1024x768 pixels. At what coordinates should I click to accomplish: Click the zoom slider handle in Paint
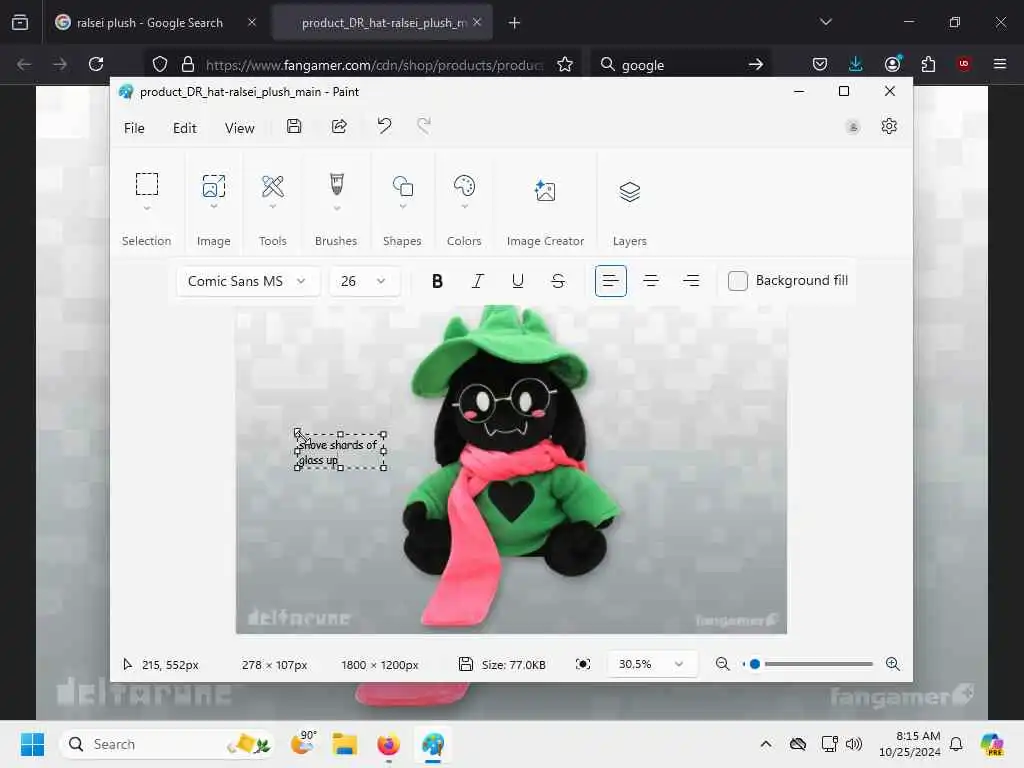coord(755,664)
